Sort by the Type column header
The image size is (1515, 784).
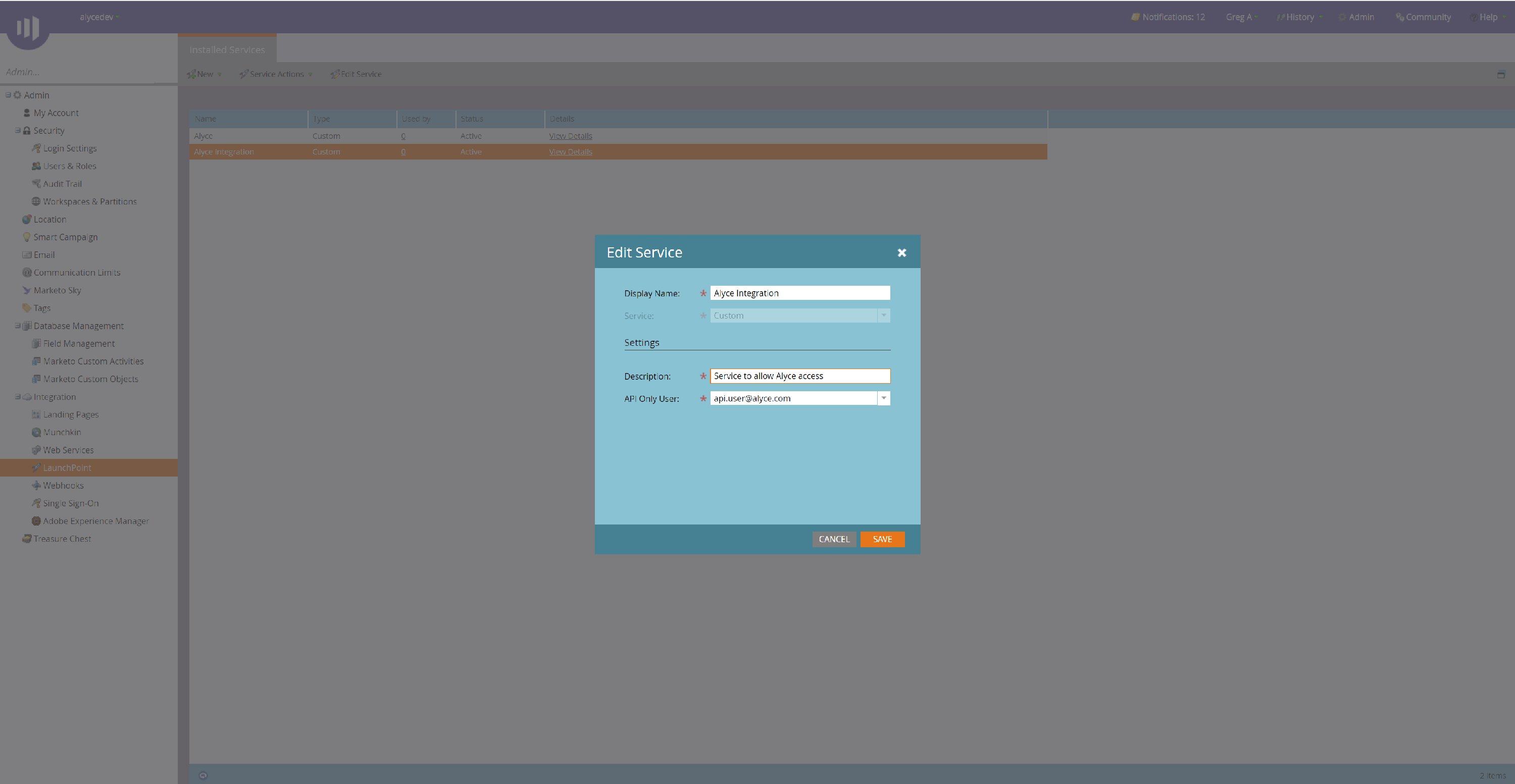352,119
